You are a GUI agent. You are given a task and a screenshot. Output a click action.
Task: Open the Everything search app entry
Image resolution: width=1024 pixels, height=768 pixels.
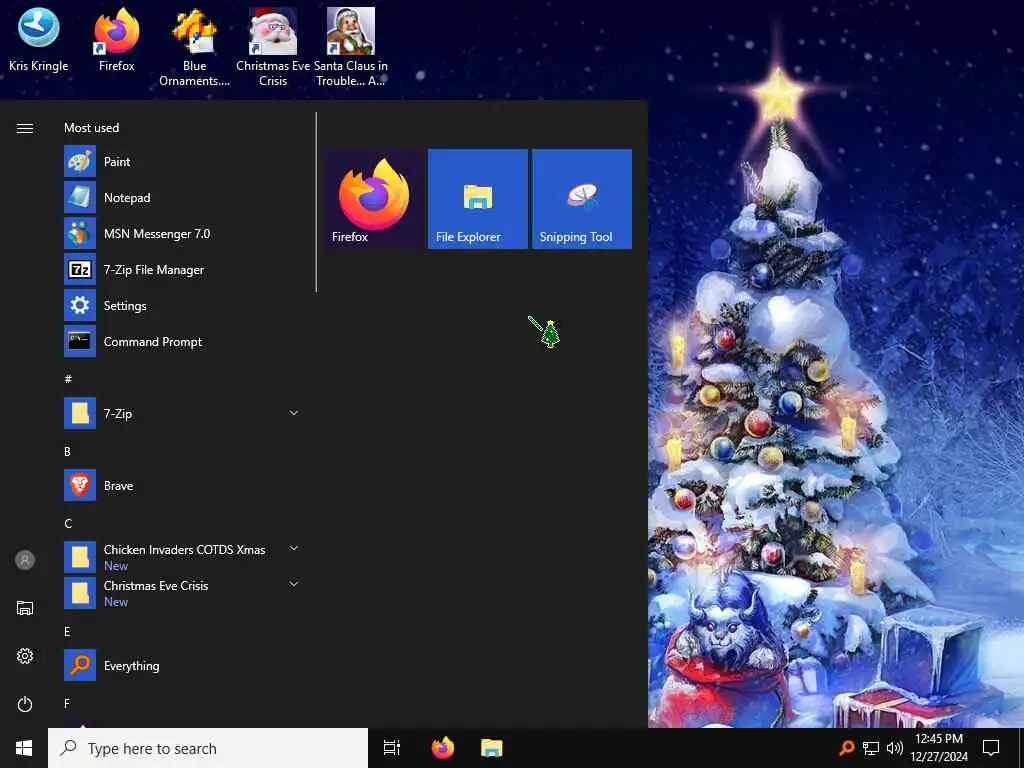pos(183,665)
